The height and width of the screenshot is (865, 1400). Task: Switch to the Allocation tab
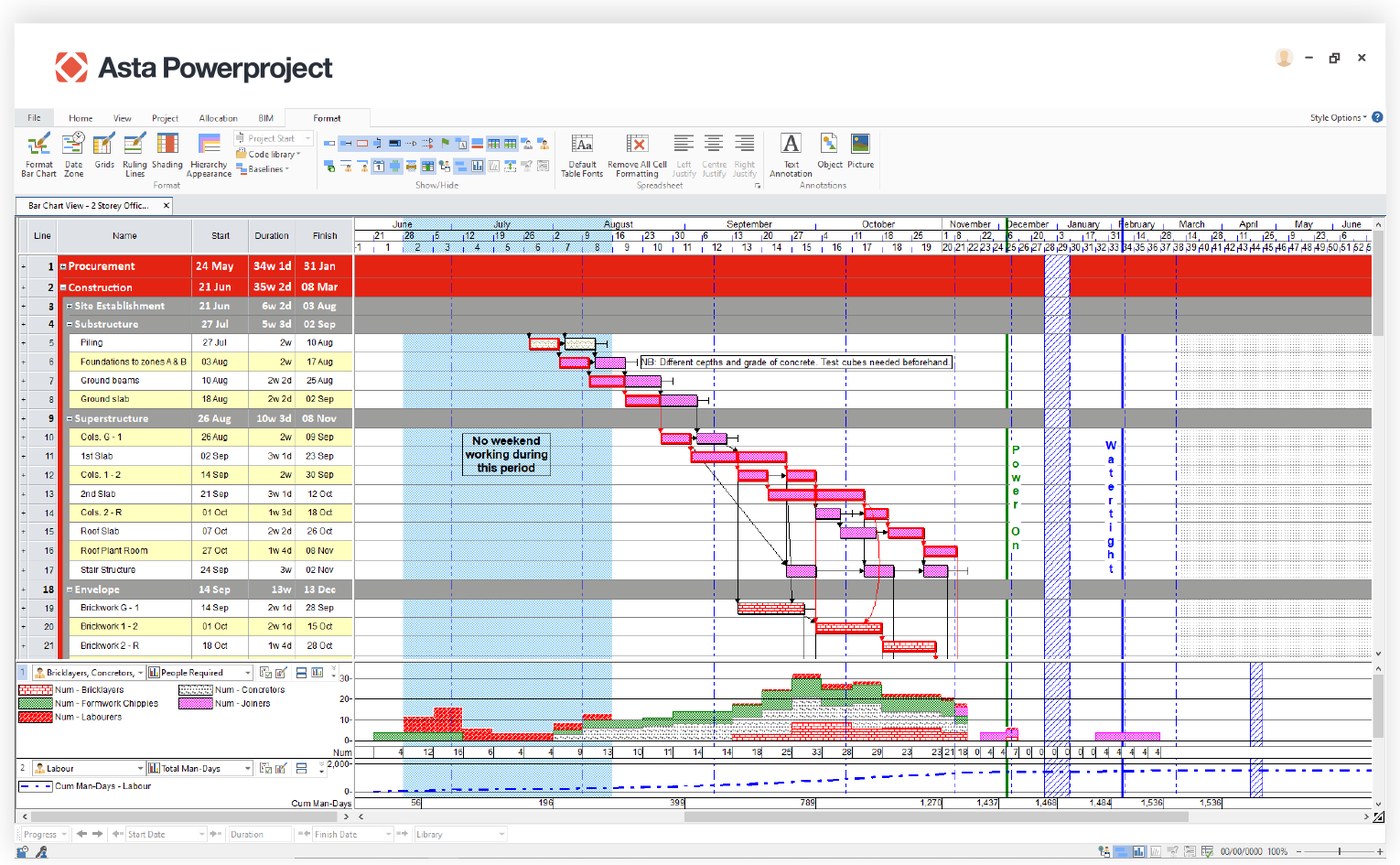click(218, 117)
